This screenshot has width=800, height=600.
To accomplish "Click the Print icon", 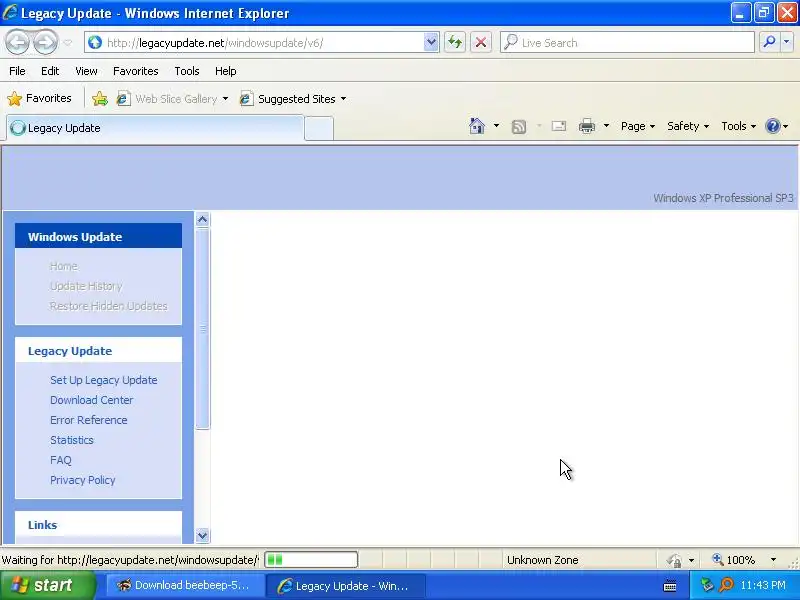I will pos(587,126).
